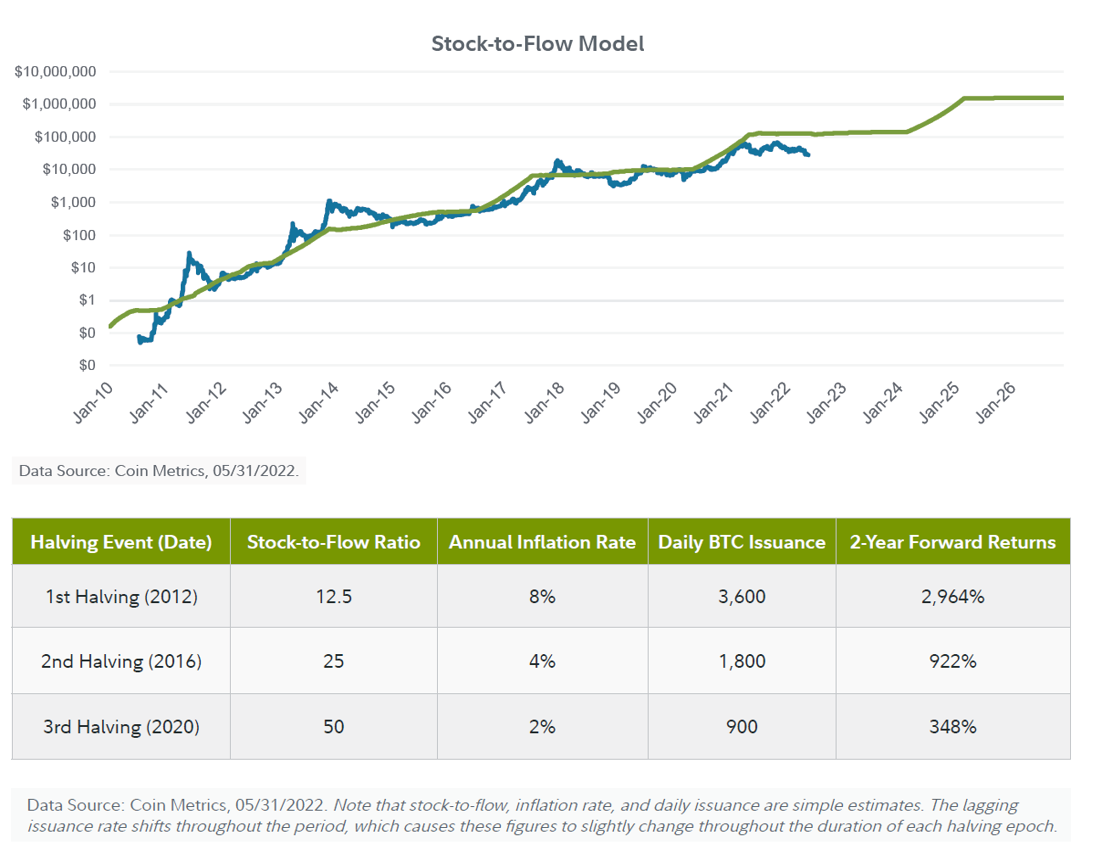Click the 2-Year Forward Returns column header
The width and height of the screenshot is (1102, 848).
[x=952, y=542]
